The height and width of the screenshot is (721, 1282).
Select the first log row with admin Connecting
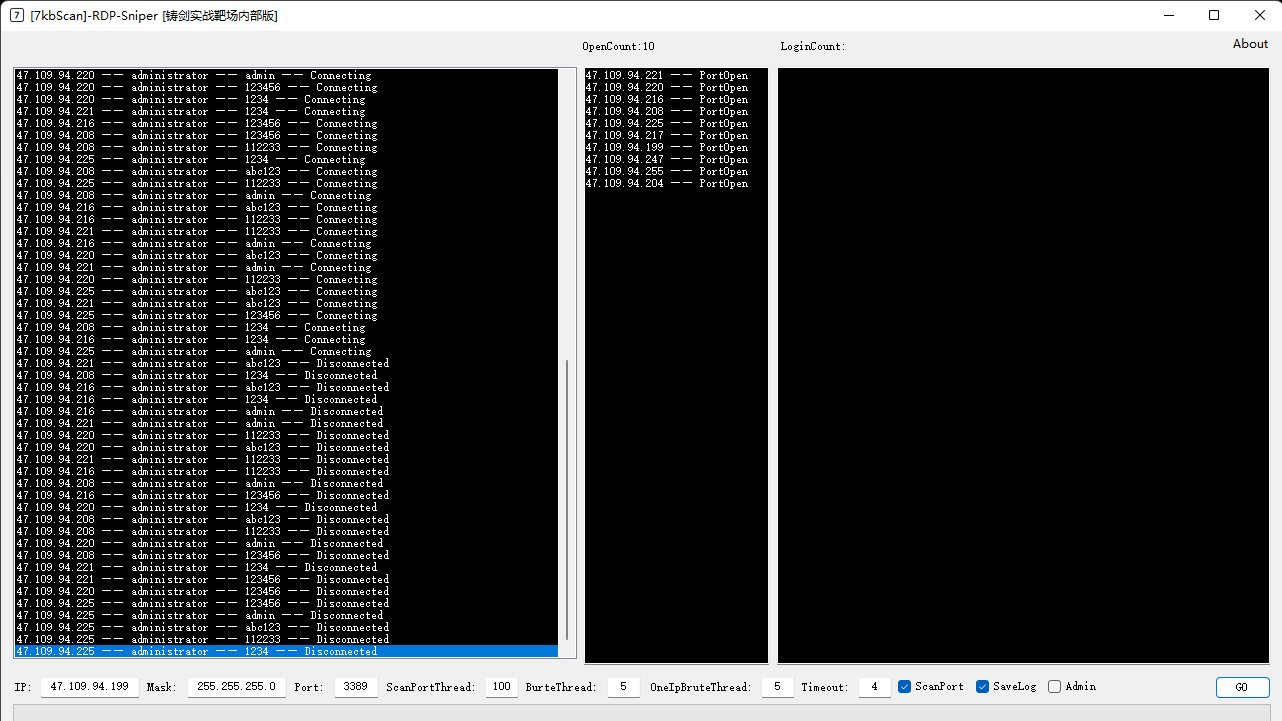click(194, 76)
